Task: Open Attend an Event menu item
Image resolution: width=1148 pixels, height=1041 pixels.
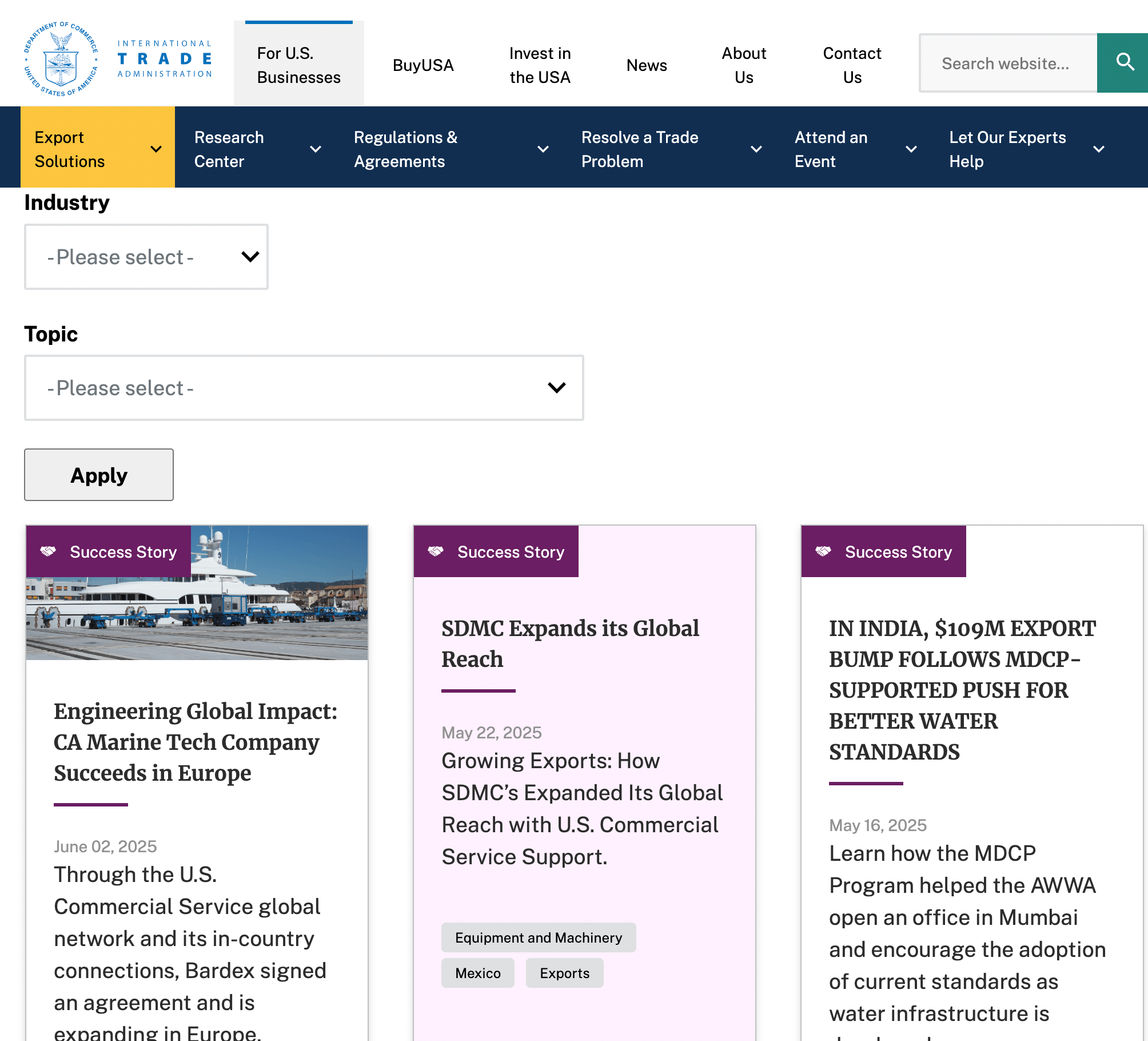Action: point(831,149)
